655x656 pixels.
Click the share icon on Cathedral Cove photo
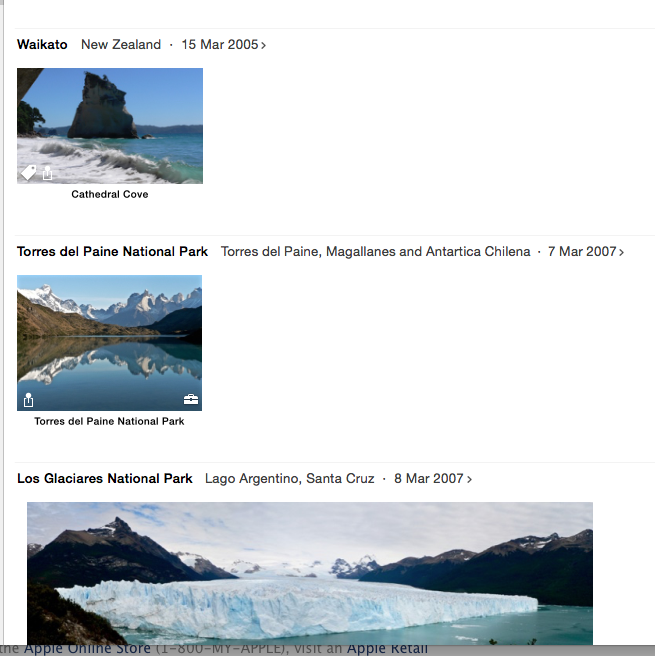(x=48, y=172)
